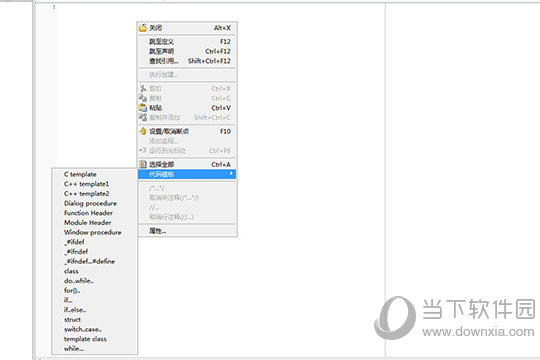Select the do..while.. template

(x=95, y=281)
